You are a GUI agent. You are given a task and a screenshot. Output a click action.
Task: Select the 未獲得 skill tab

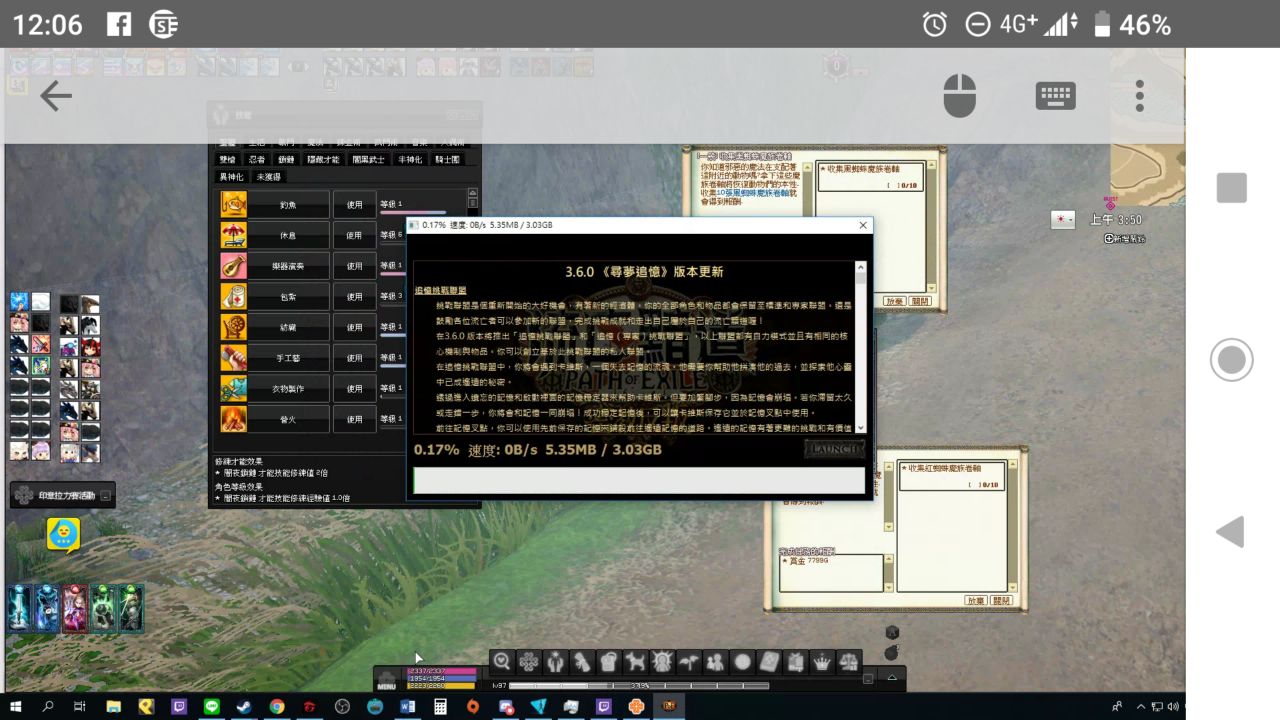point(268,176)
